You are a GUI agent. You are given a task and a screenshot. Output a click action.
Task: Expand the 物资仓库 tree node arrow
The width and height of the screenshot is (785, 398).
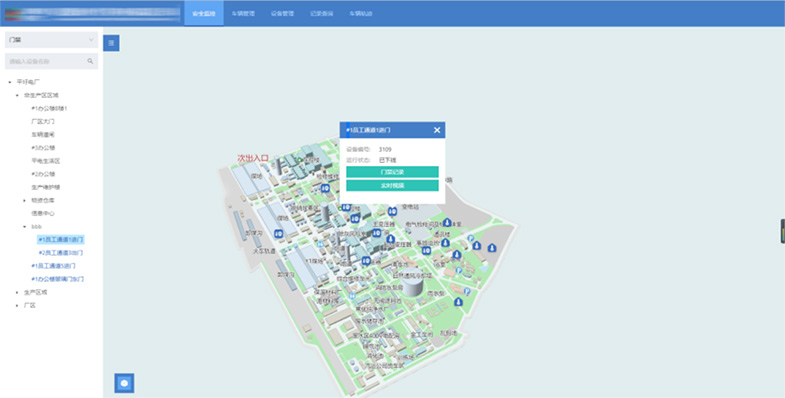click(x=25, y=200)
